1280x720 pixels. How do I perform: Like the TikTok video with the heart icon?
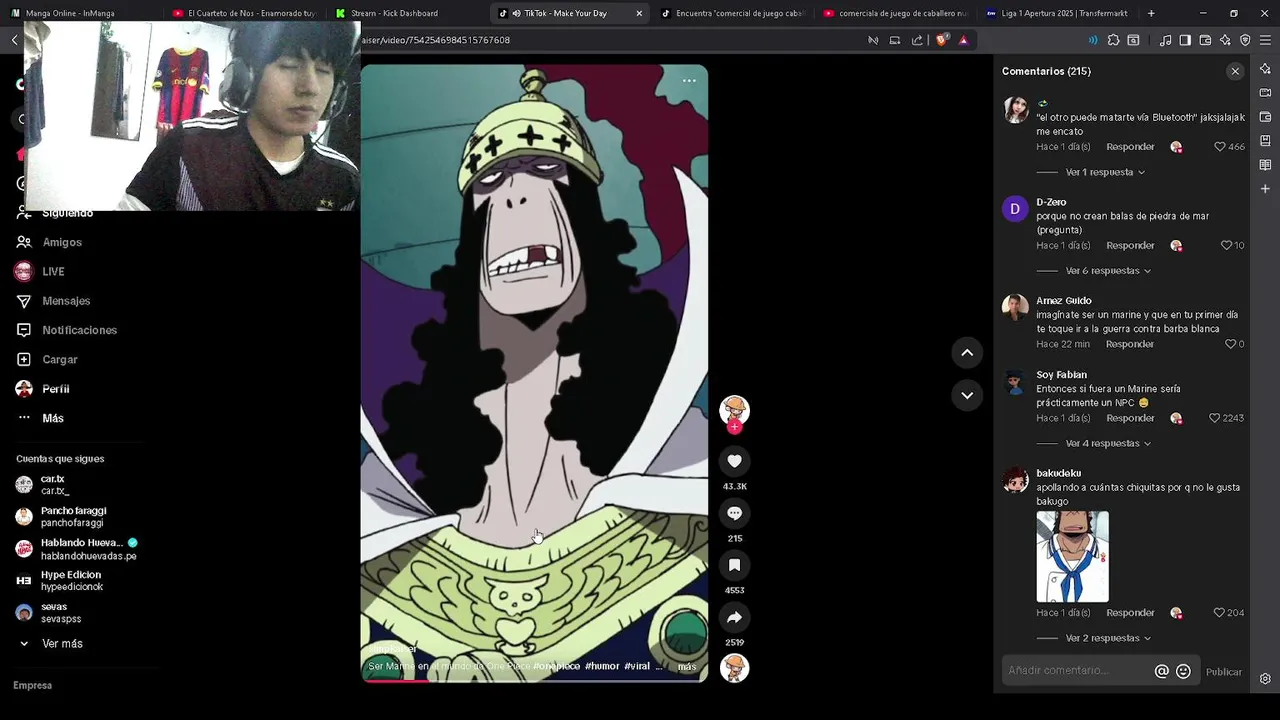[734, 461]
